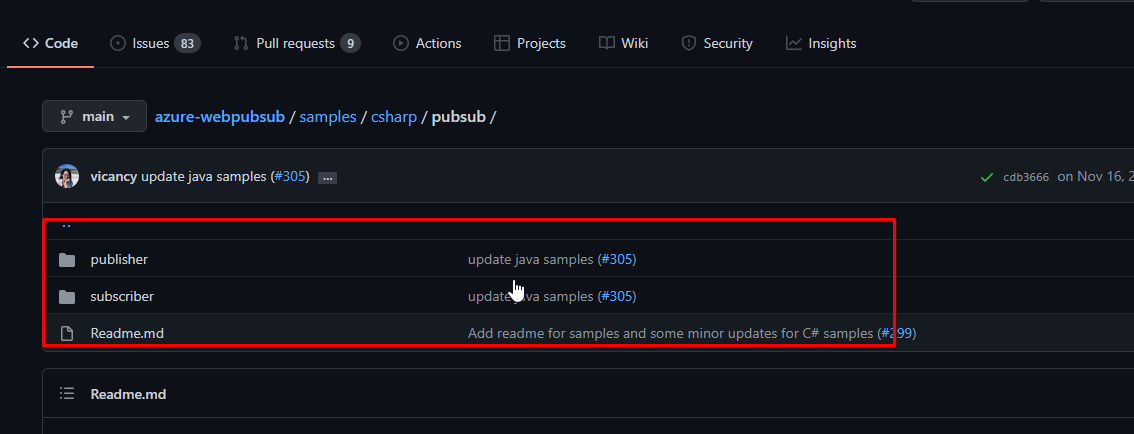Click vicancy's avatar thumbnail
This screenshot has height=434, width=1134.
[67, 177]
